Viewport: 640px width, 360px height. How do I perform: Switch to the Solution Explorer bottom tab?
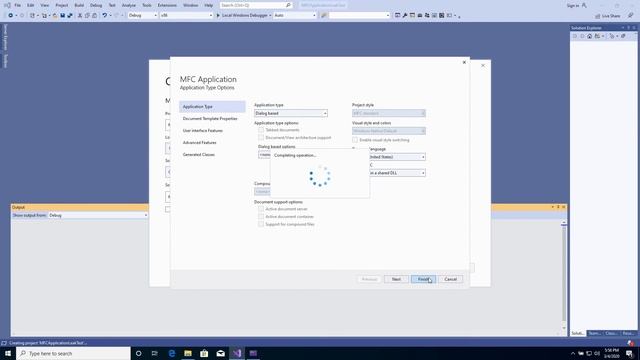click(x=578, y=333)
